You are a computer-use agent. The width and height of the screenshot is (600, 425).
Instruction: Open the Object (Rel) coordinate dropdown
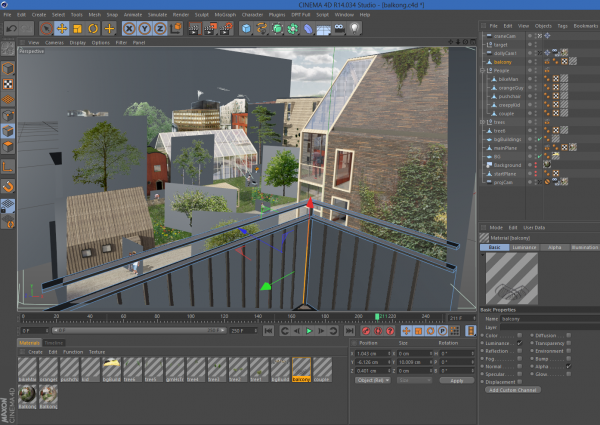373,380
